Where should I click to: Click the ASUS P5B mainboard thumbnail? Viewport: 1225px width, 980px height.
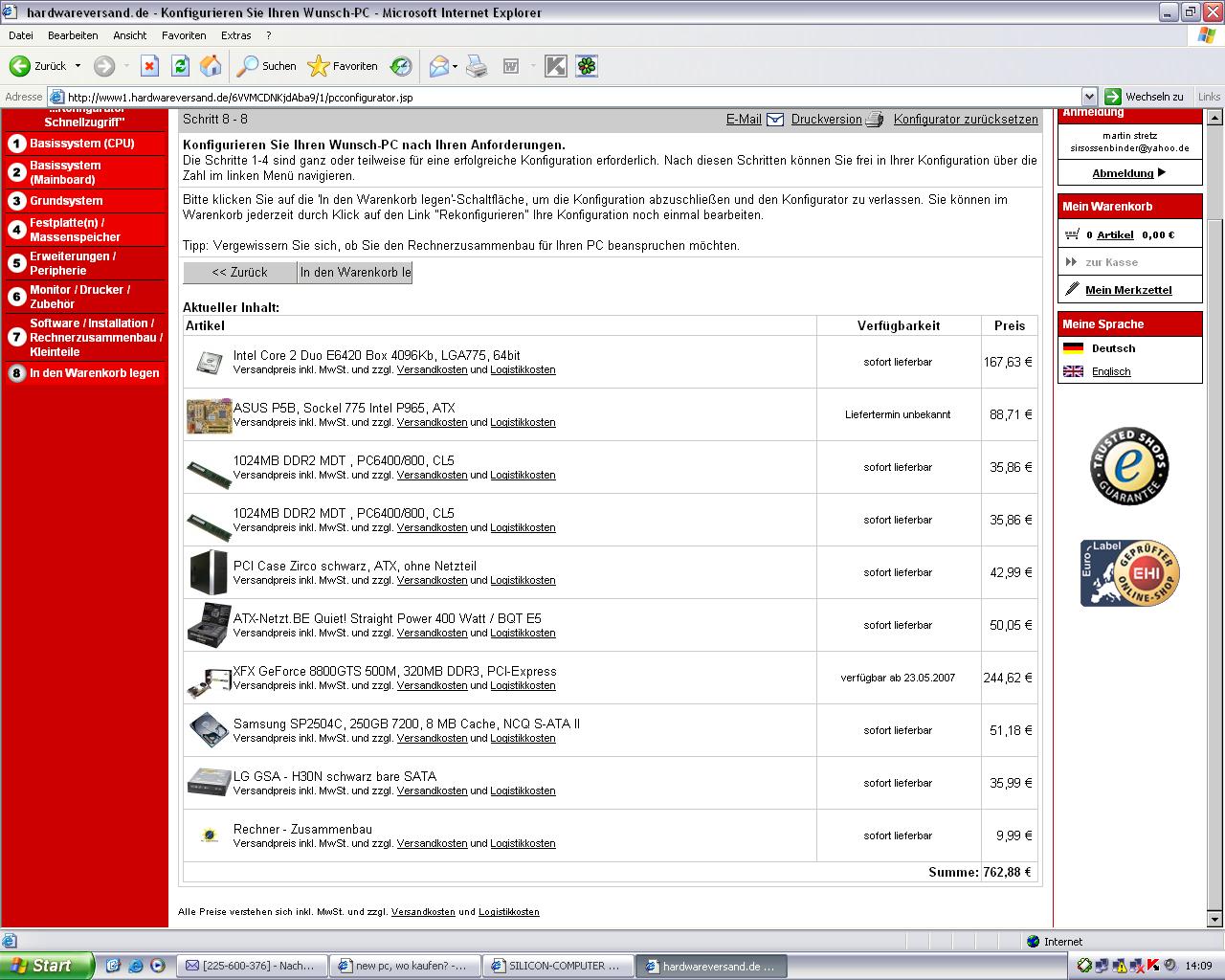click(x=209, y=415)
